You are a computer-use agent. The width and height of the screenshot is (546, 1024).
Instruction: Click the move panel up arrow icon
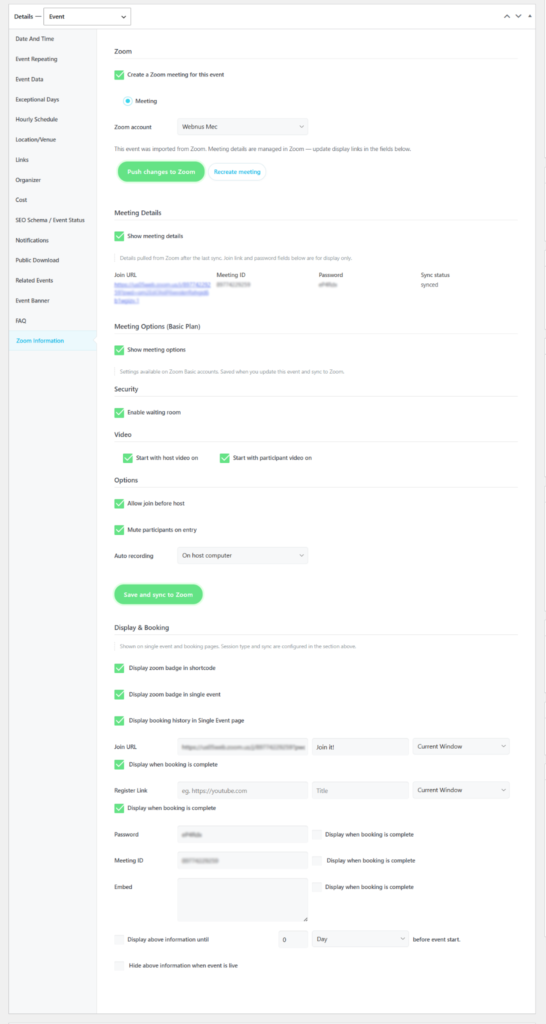507,16
